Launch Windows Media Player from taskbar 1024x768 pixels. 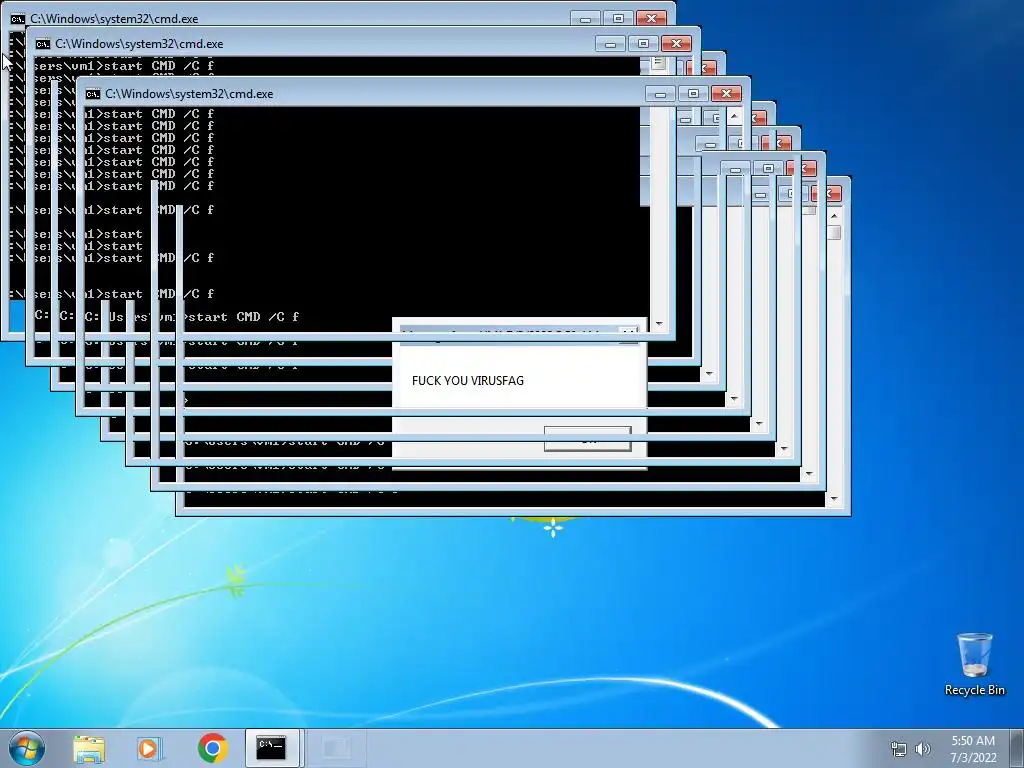tap(150, 748)
